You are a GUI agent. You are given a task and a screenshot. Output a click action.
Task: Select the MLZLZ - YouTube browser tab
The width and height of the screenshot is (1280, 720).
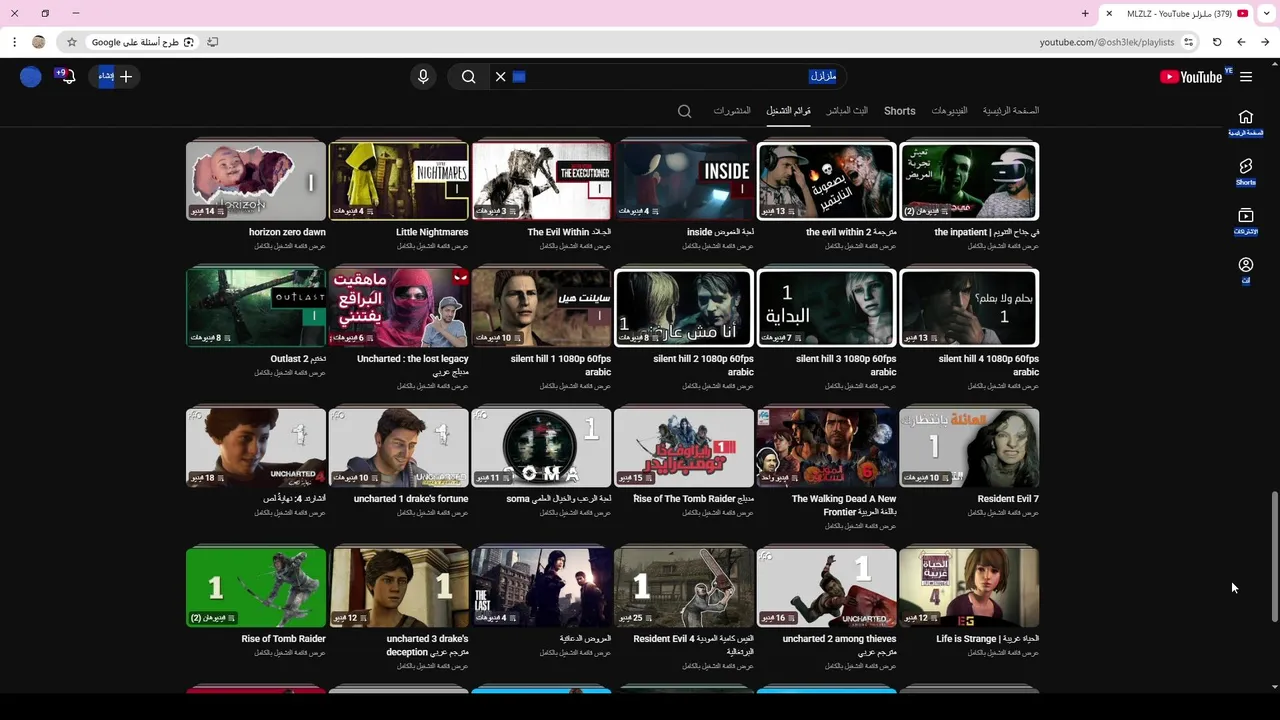point(1177,14)
